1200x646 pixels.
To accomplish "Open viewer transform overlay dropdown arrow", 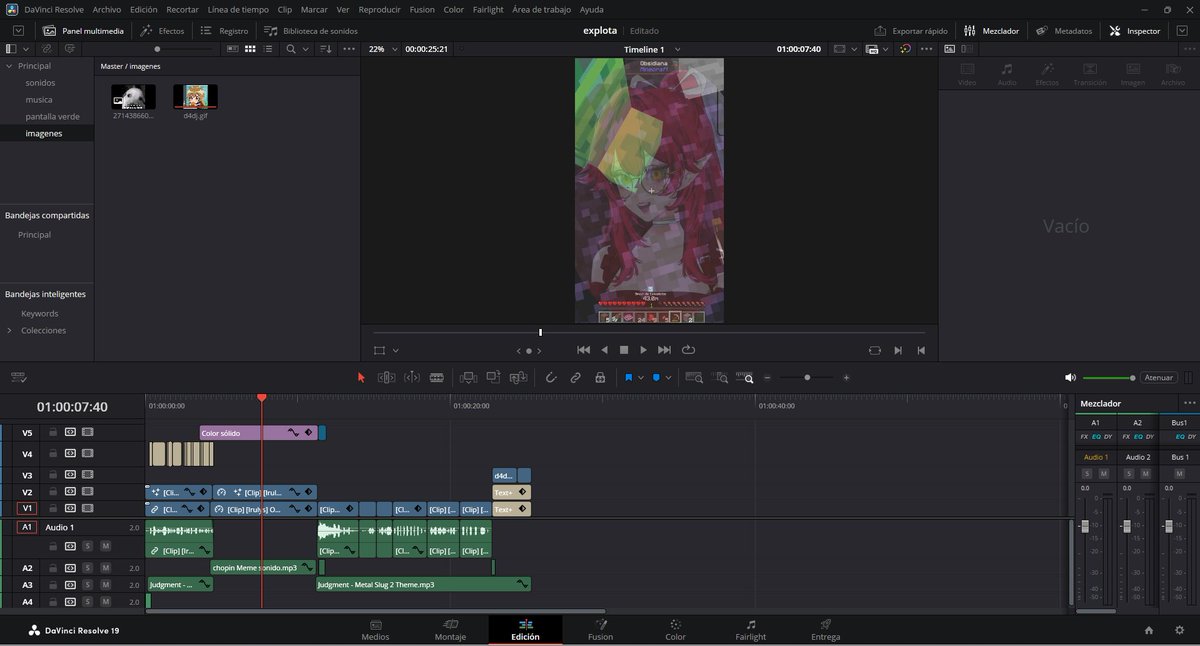I will click(396, 351).
